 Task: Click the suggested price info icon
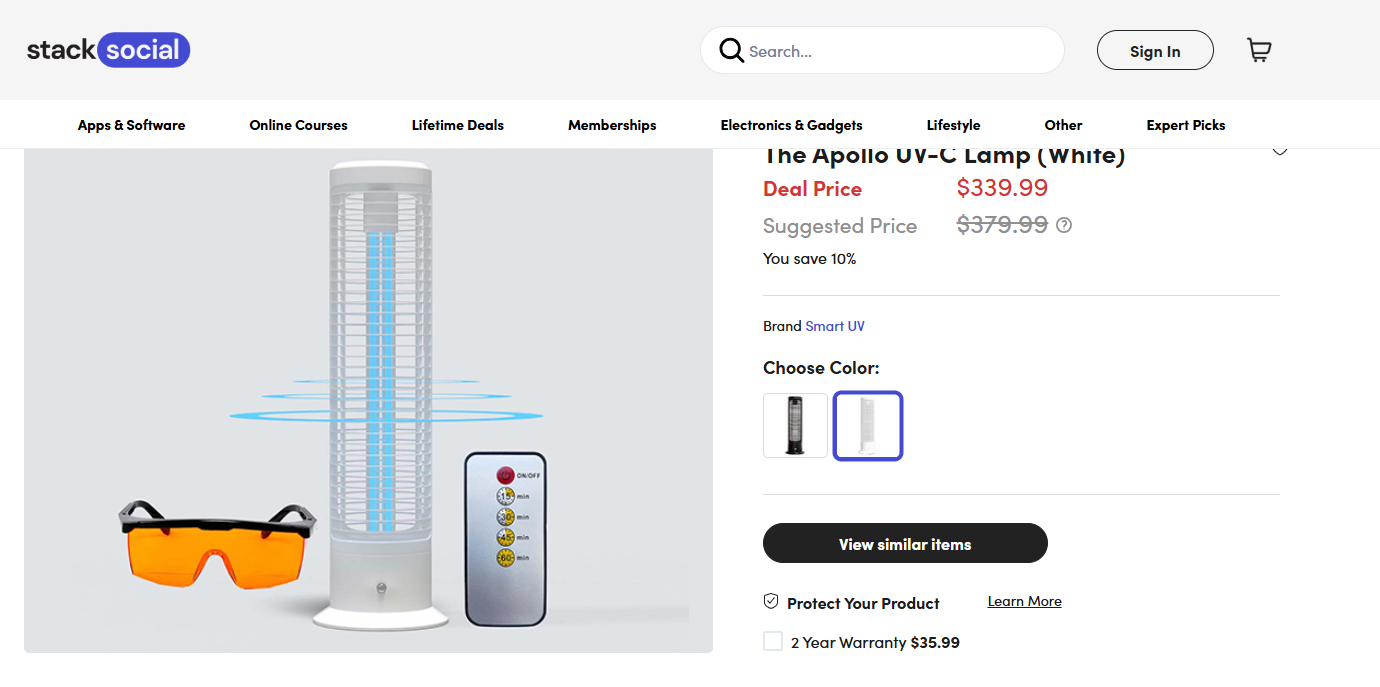(1064, 225)
